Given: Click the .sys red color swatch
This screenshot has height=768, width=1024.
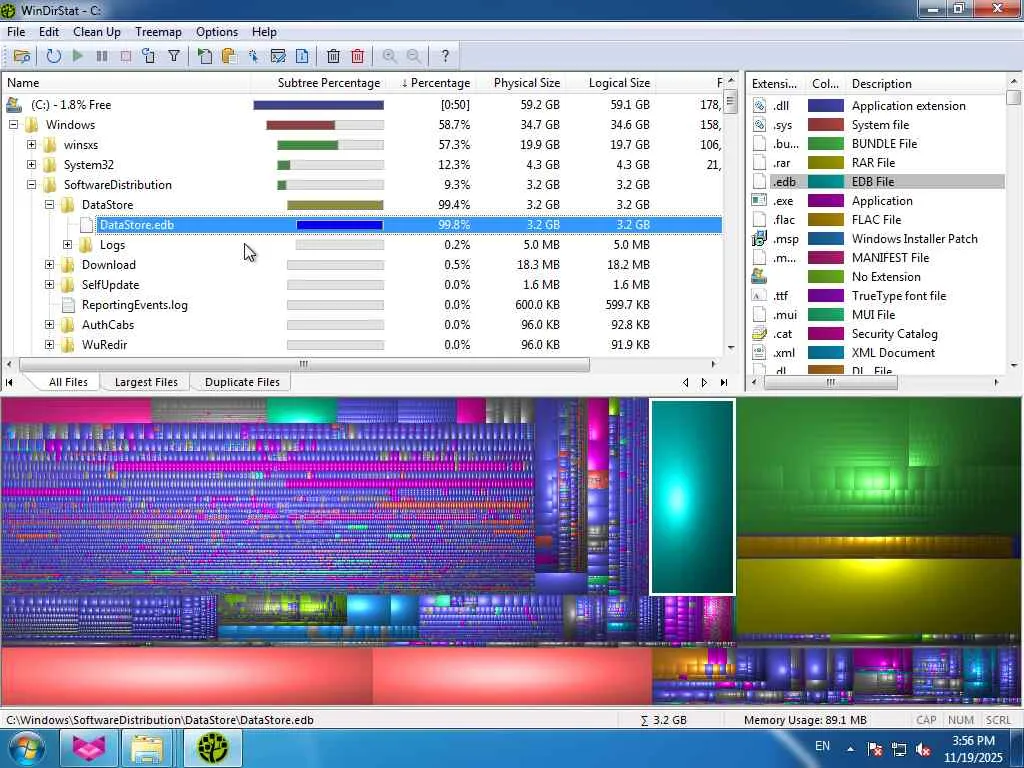Looking at the screenshot, I should 826,125.
